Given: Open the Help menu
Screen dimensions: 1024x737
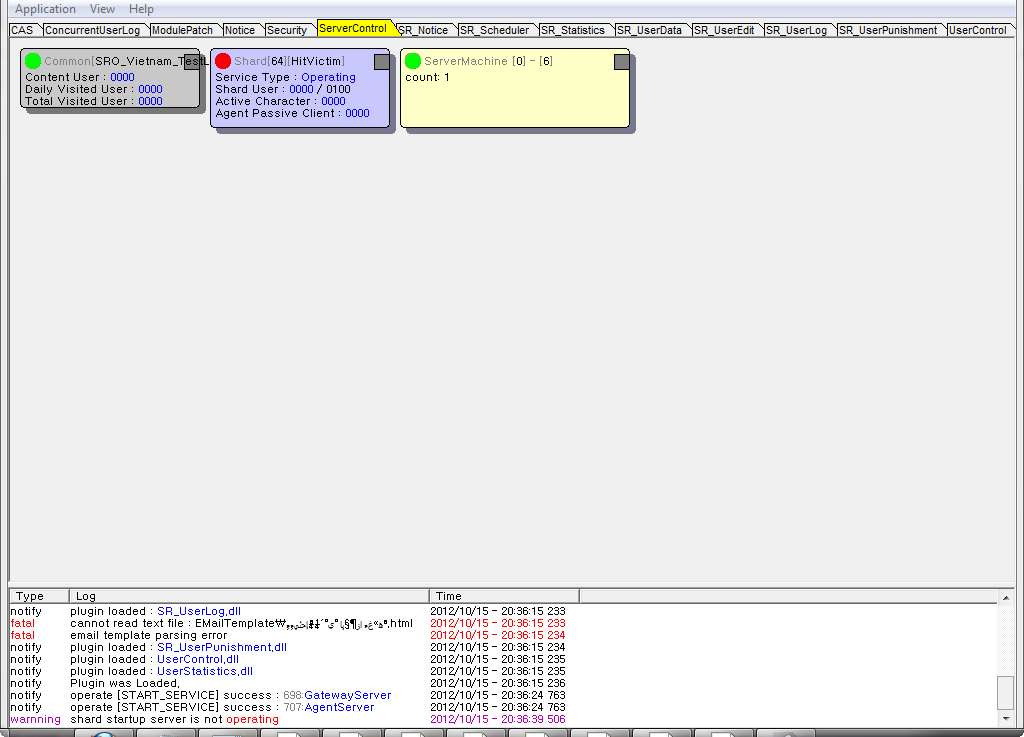Looking at the screenshot, I should click(142, 9).
